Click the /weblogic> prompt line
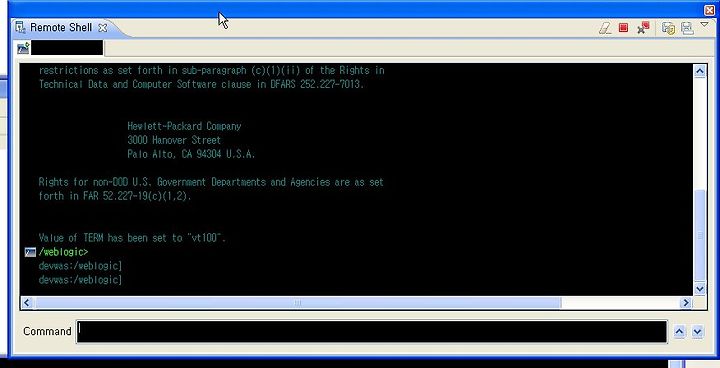The height and width of the screenshot is (368, 720). [x=63, y=252]
